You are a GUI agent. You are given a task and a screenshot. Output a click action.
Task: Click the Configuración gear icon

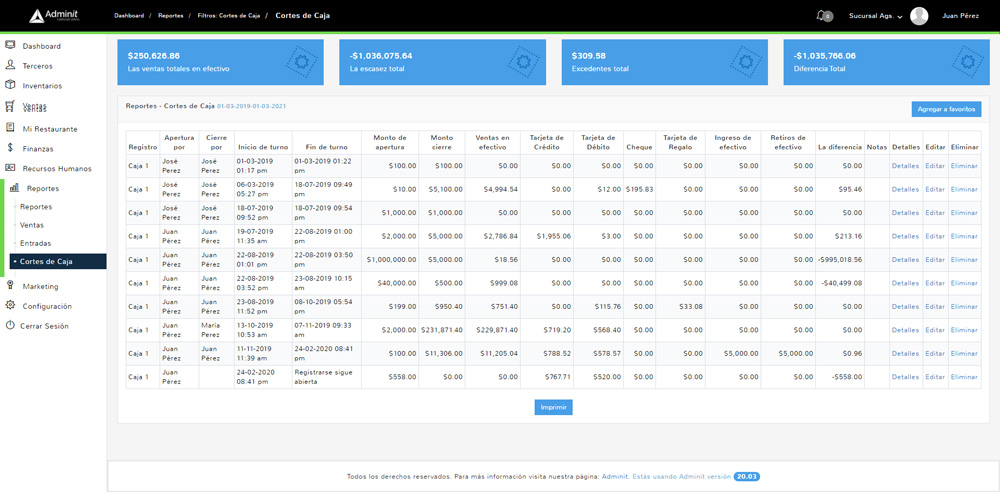click(x=10, y=306)
